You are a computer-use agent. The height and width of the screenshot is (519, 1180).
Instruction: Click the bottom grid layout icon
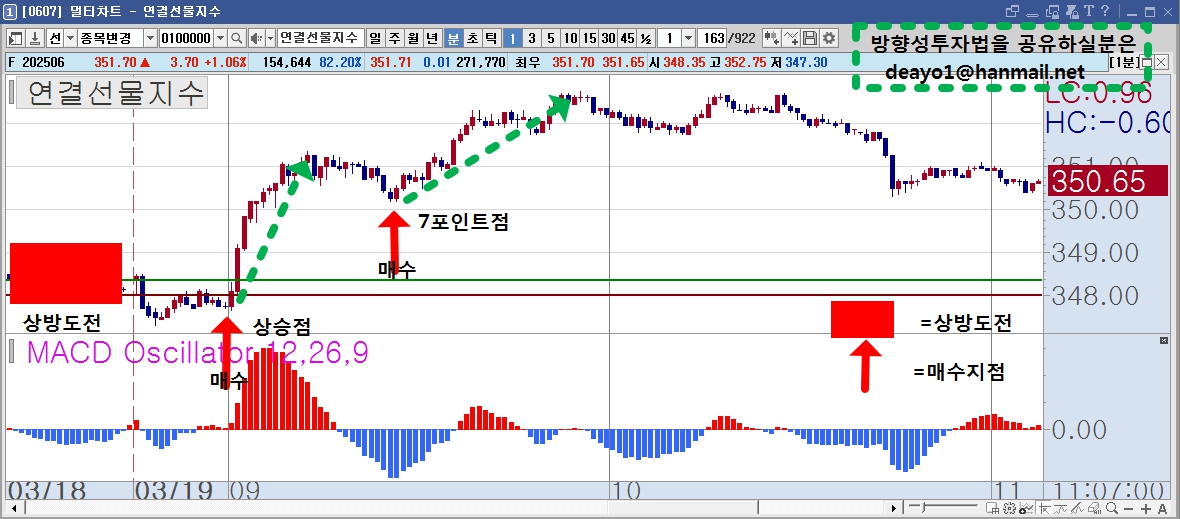[993, 509]
